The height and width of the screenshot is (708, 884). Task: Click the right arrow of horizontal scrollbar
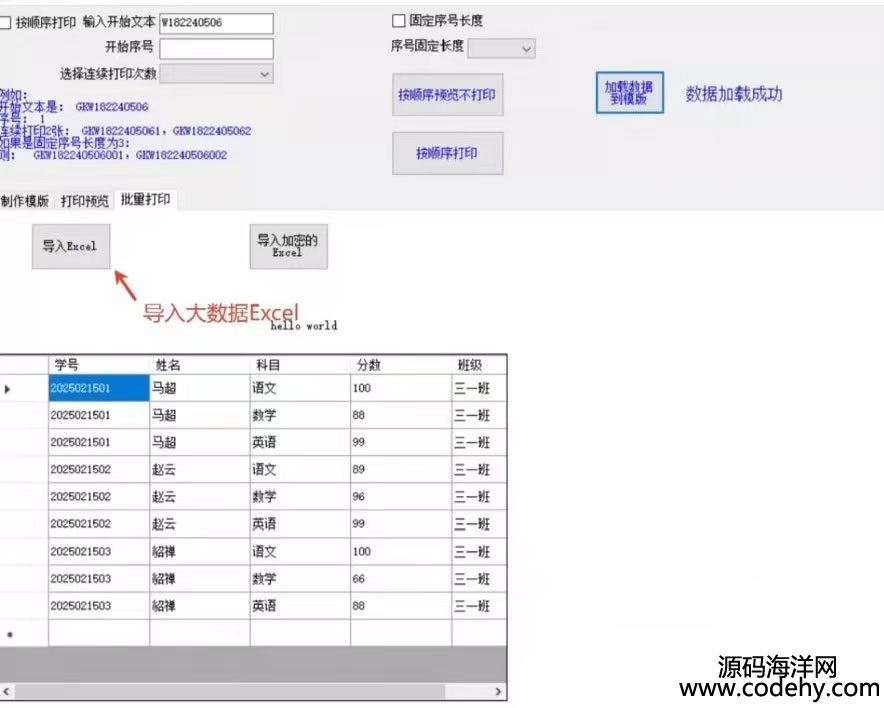click(x=500, y=692)
